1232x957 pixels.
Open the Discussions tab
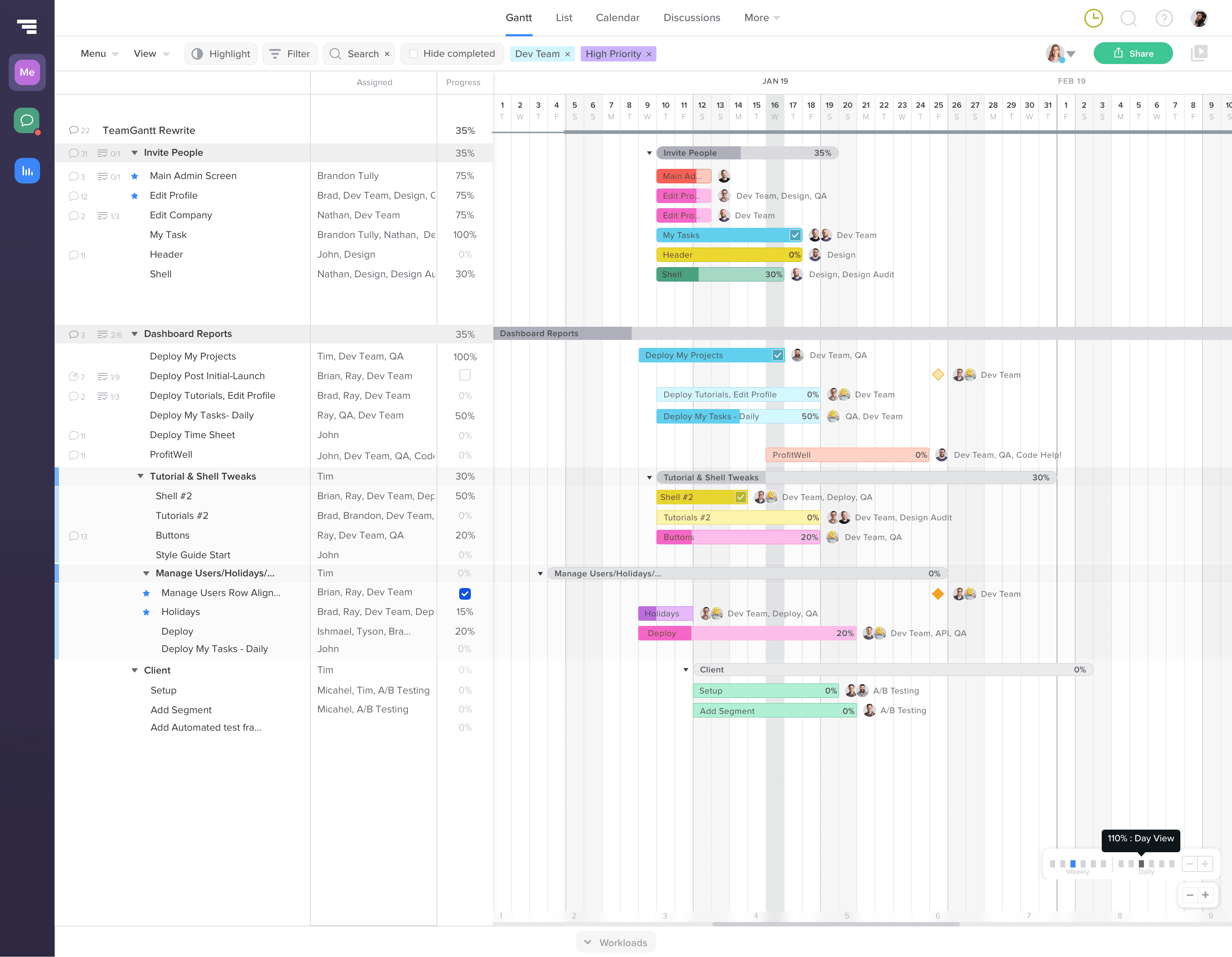[692, 17]
